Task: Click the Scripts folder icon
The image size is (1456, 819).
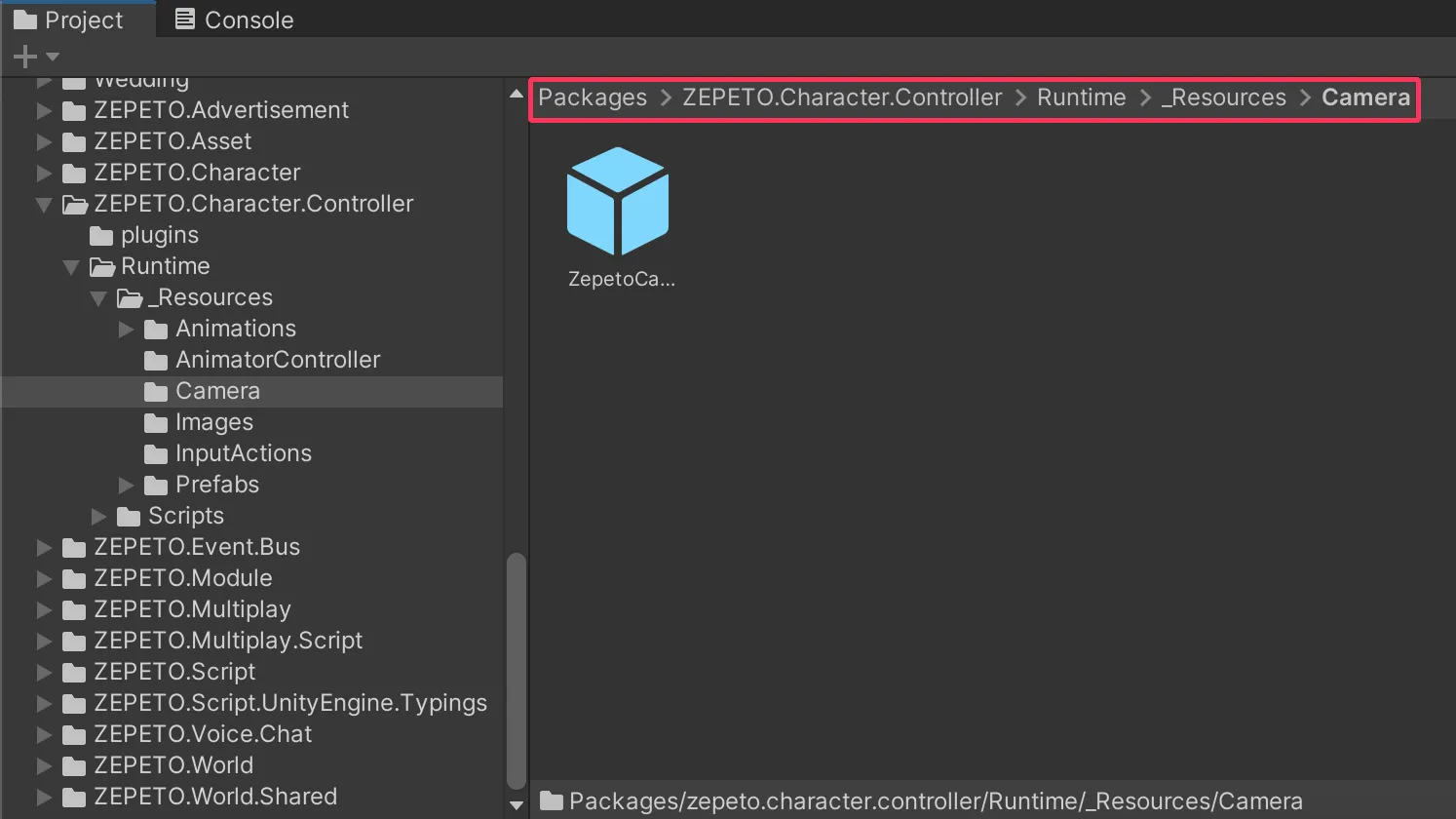Action: pos(129,517)
